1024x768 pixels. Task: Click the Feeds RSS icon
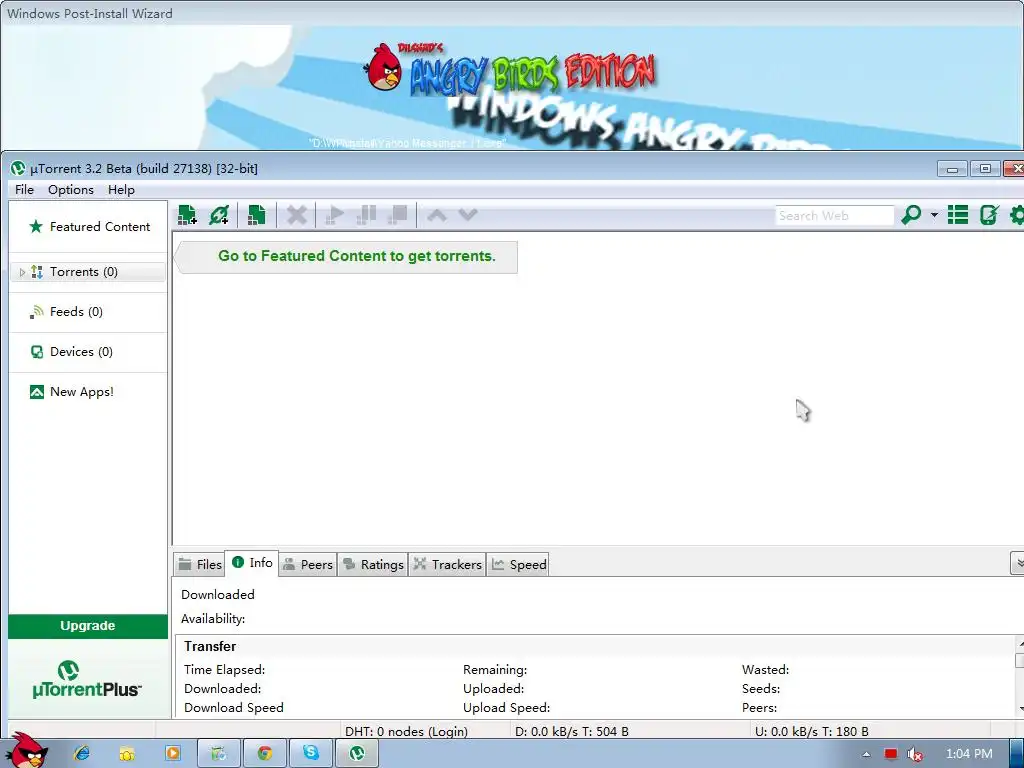[36, 312]
